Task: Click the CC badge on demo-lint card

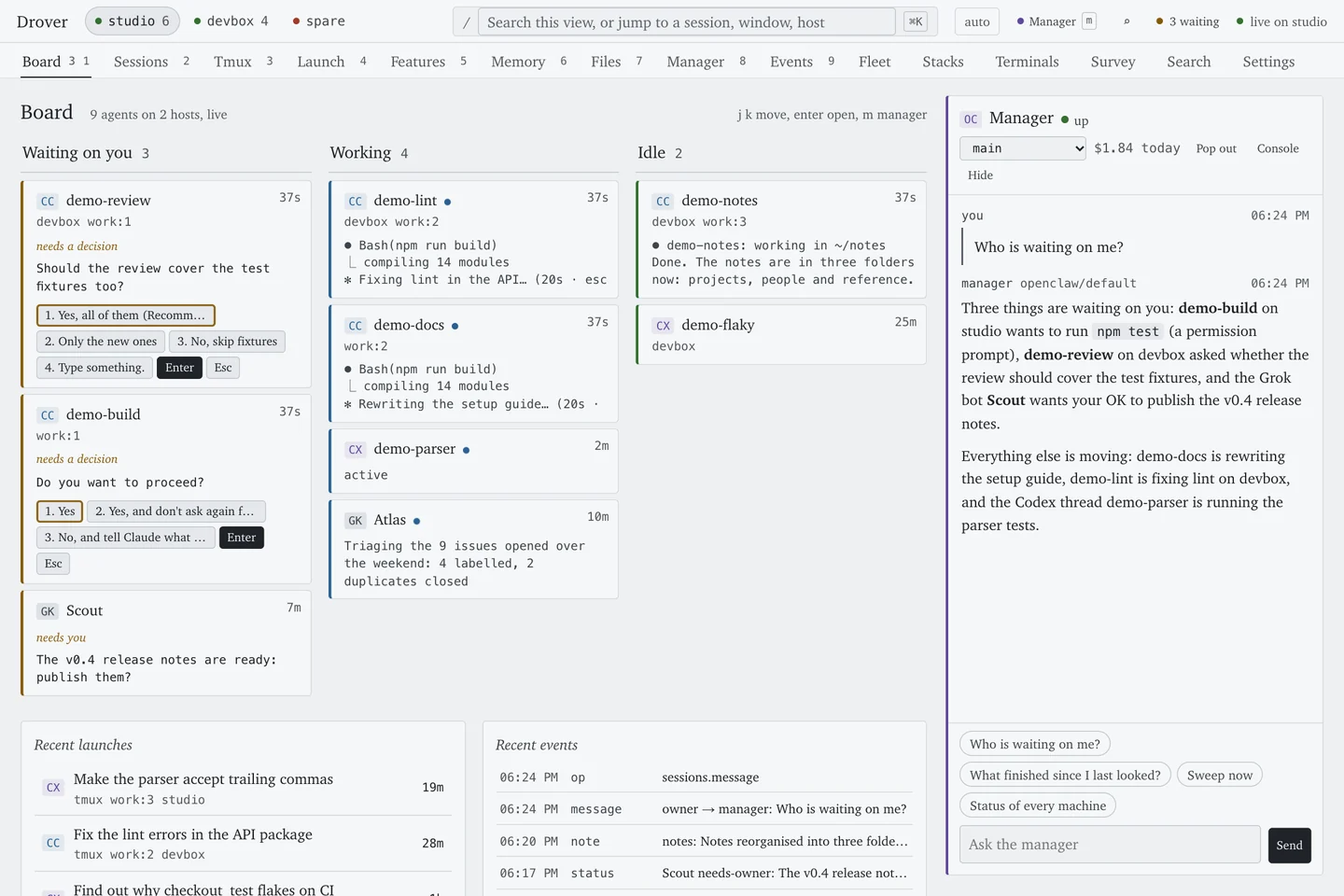Action: [x=356, y=201]
